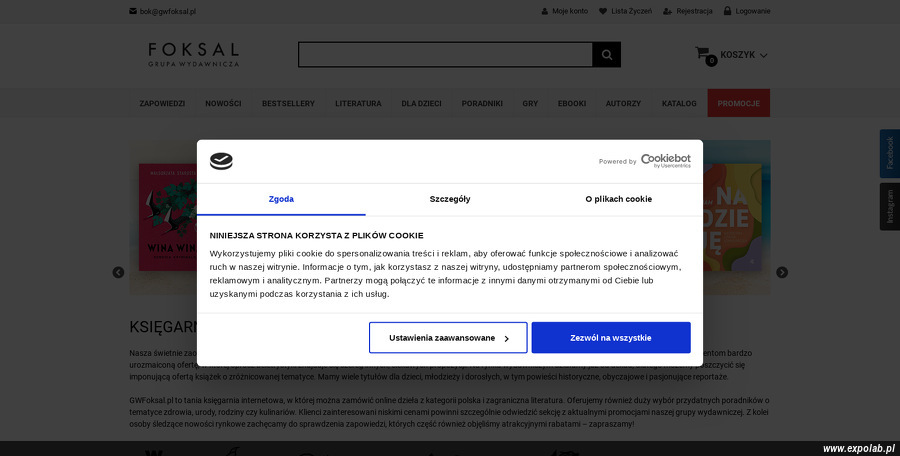Viewport: 900px width, 456px height.
Task: Open the Katalog menu
Action: 679,103
